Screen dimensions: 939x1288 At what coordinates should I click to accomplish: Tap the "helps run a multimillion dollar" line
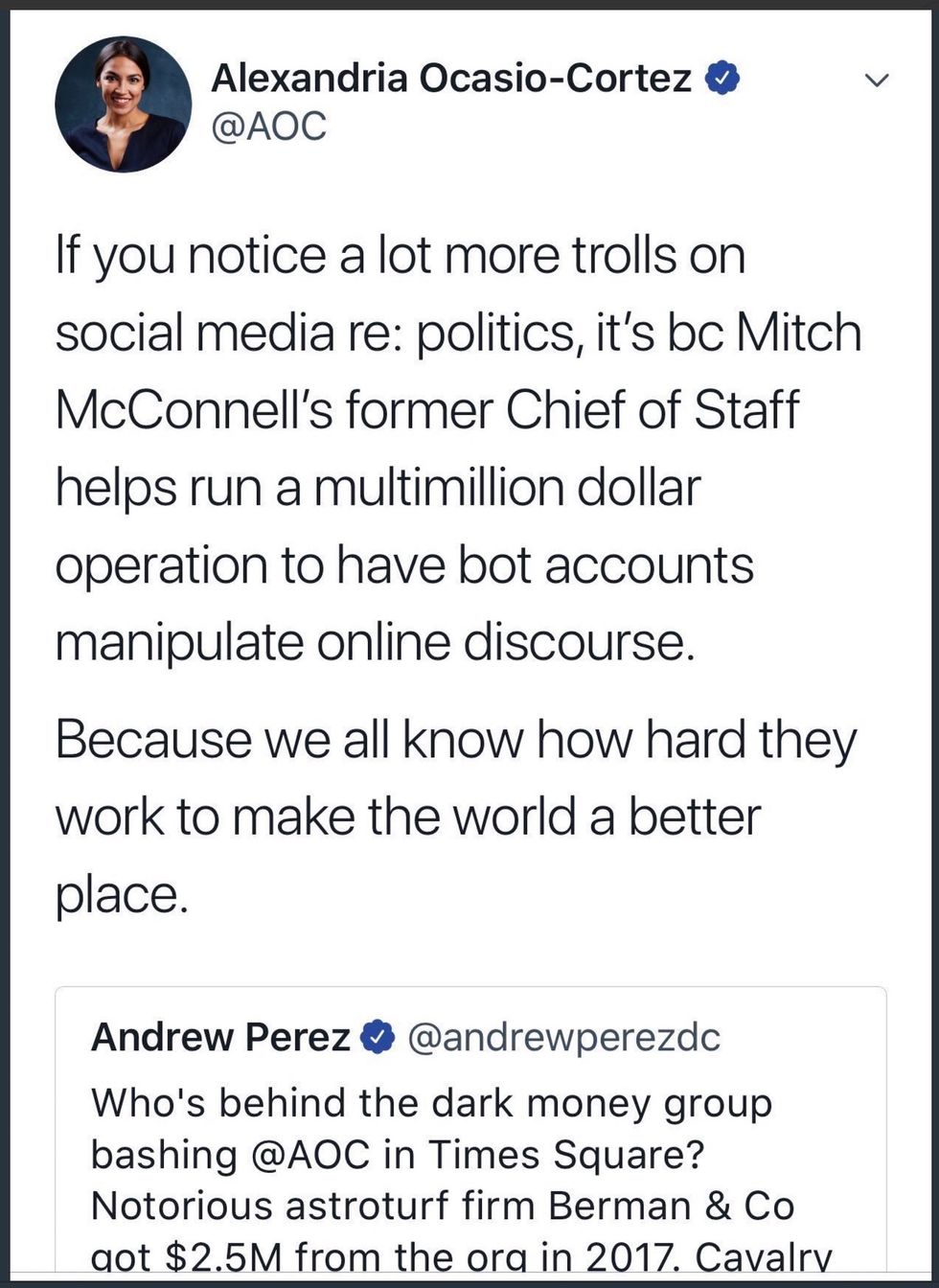click(378, 488)
